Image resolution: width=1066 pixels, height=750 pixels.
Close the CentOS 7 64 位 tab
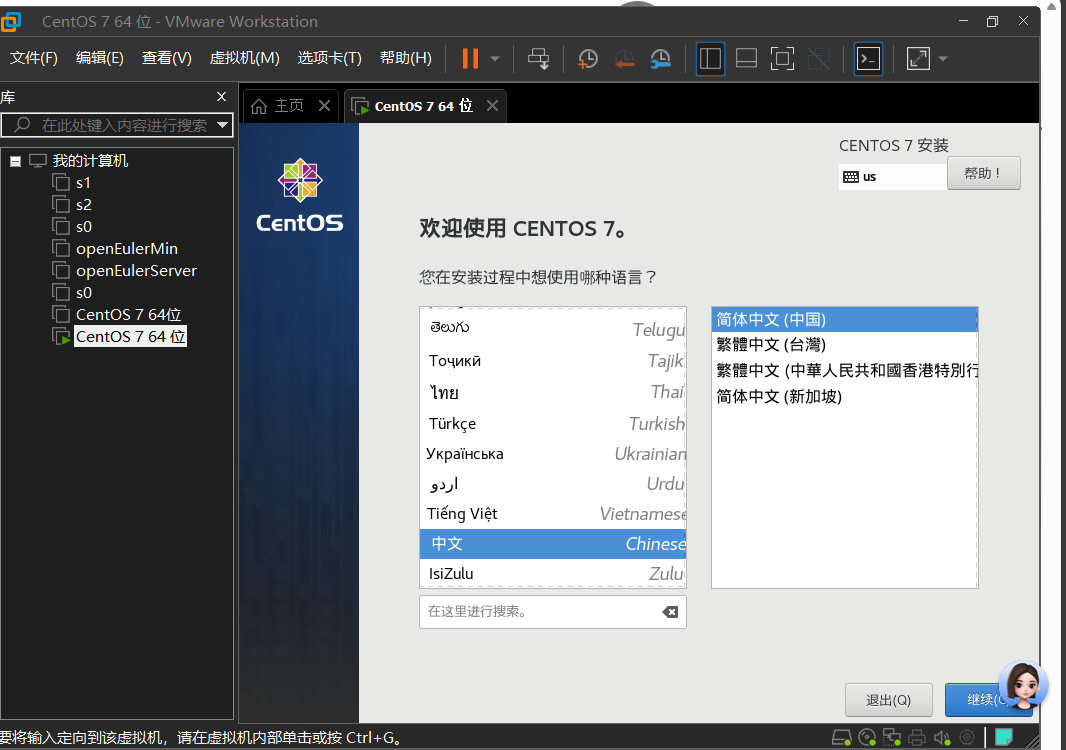click(x=492, y=106)
